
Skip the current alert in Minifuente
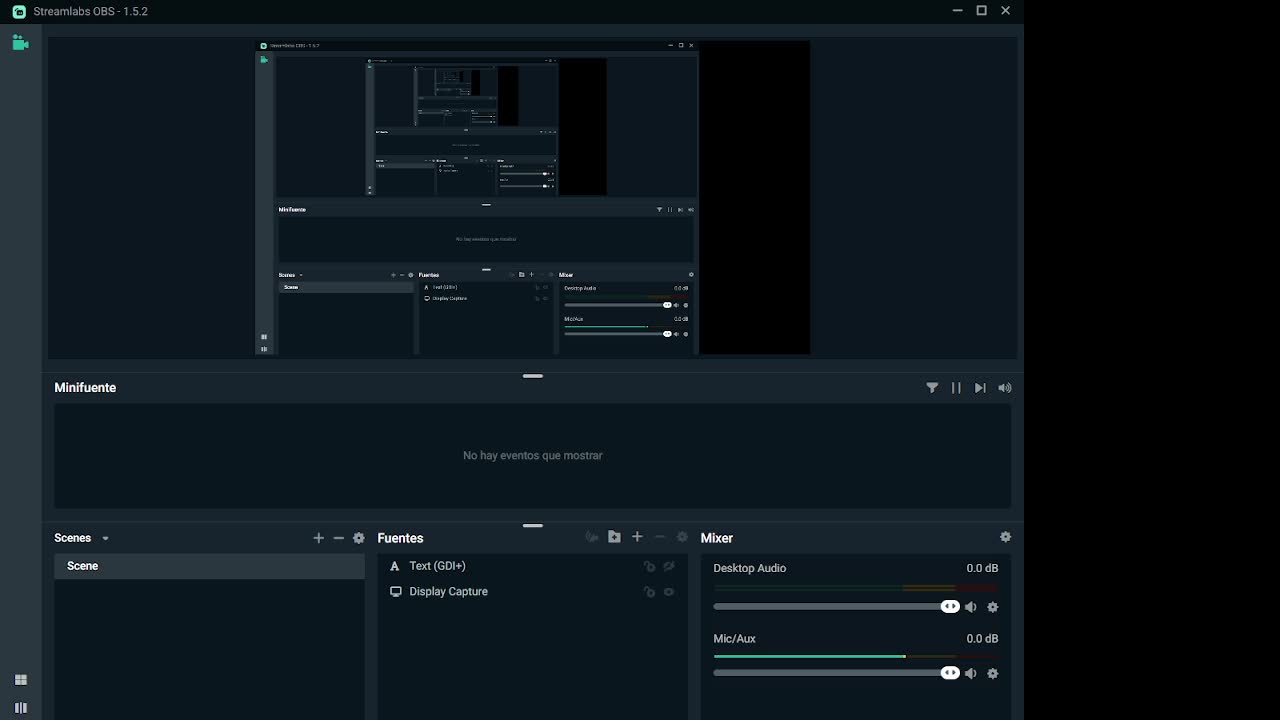point(980,388)
